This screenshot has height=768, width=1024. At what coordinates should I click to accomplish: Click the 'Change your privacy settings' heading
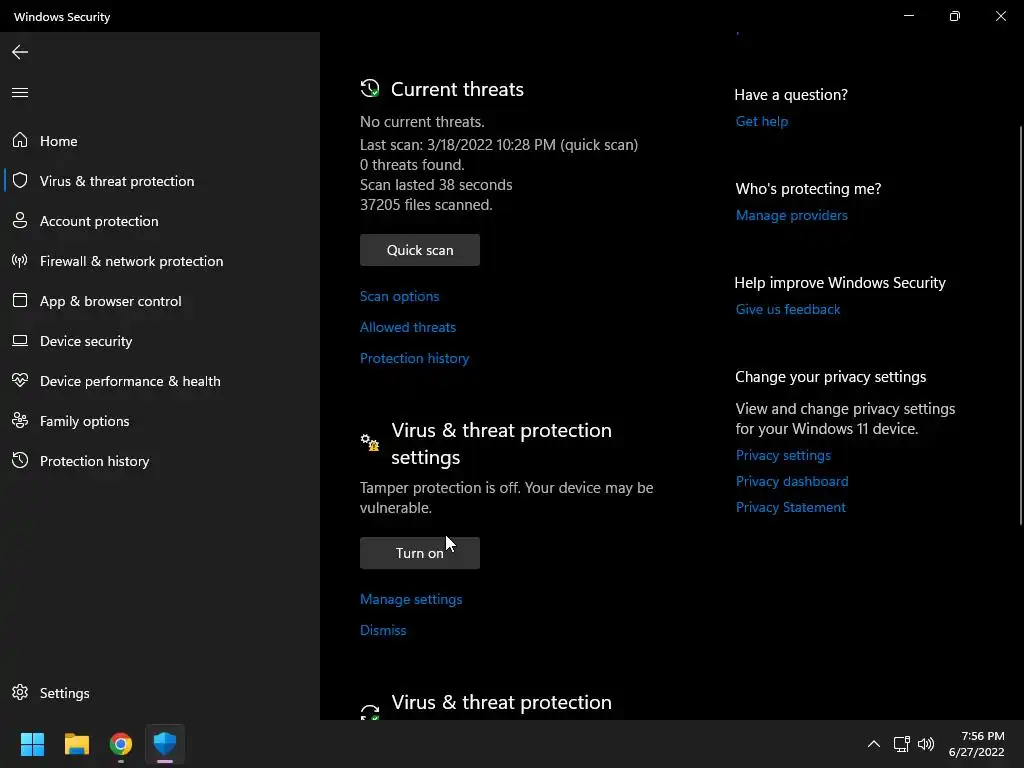coord(831,377)
